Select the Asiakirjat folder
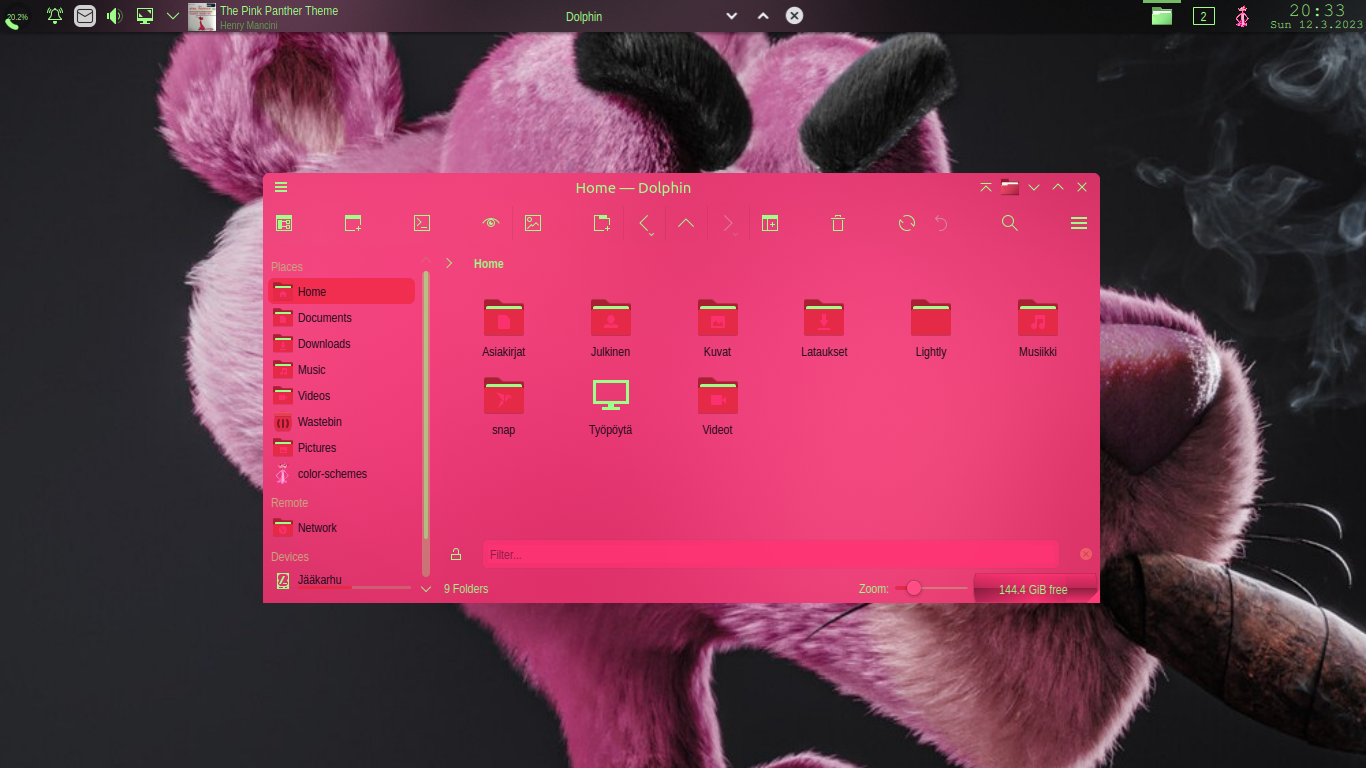 [x=504, y=328]
